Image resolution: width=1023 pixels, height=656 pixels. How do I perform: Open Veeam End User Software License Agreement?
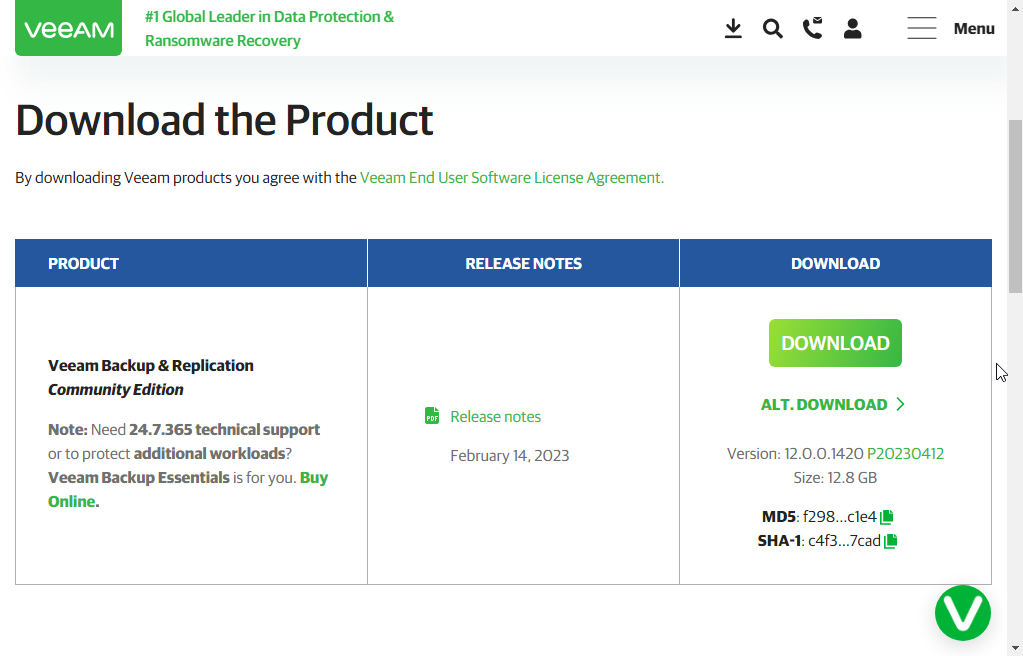pos(511,178)
